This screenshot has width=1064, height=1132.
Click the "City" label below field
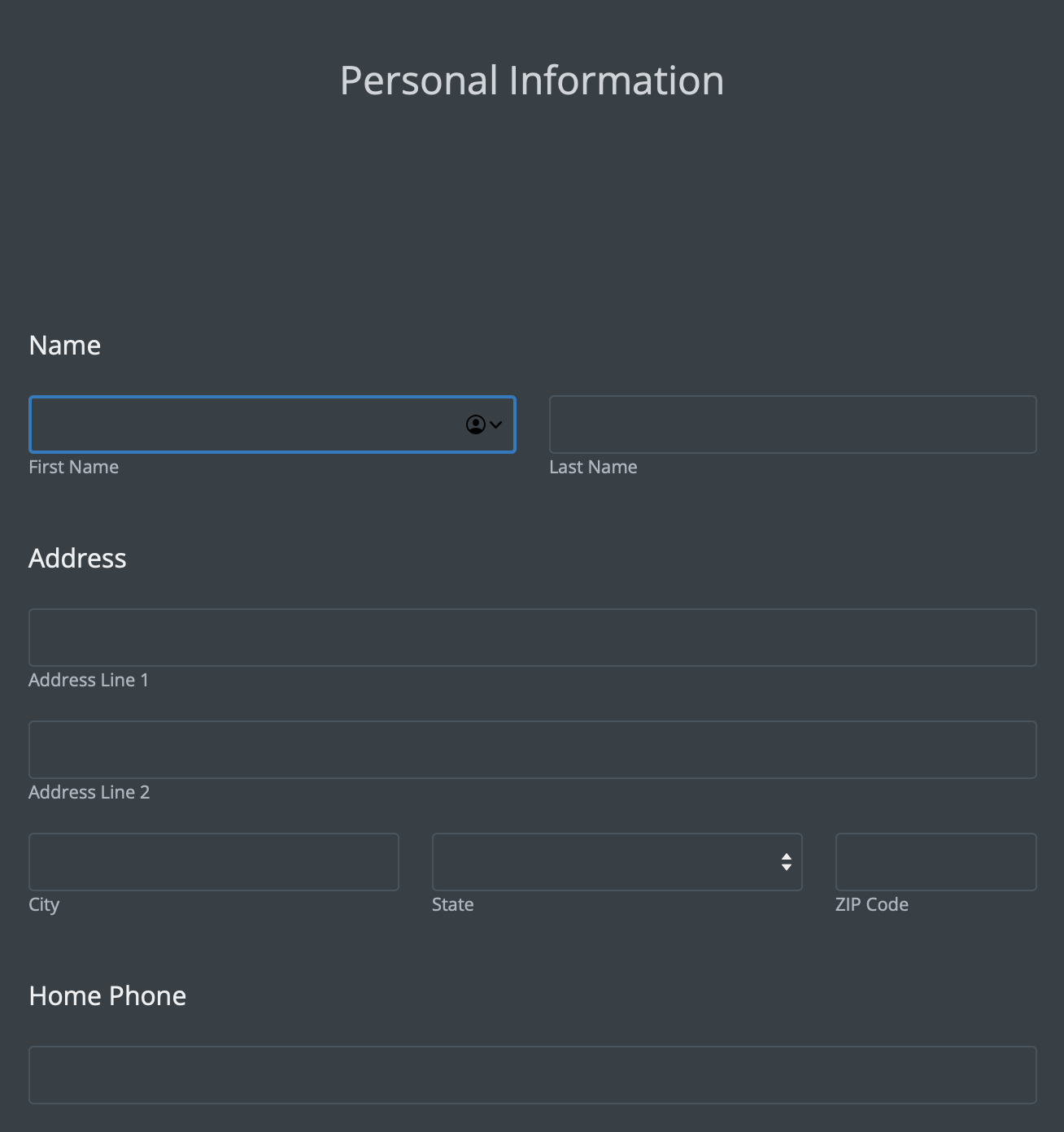(44, 904)
